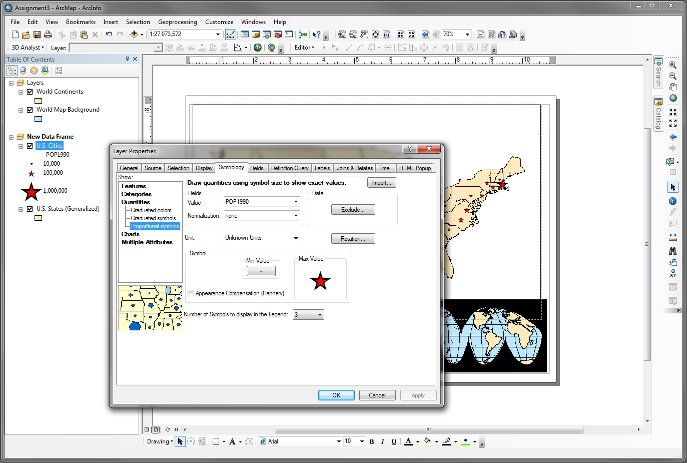Open the Editor dropdown menu
The width and height of the screenshot is (687, 463).
pos(304,47)
